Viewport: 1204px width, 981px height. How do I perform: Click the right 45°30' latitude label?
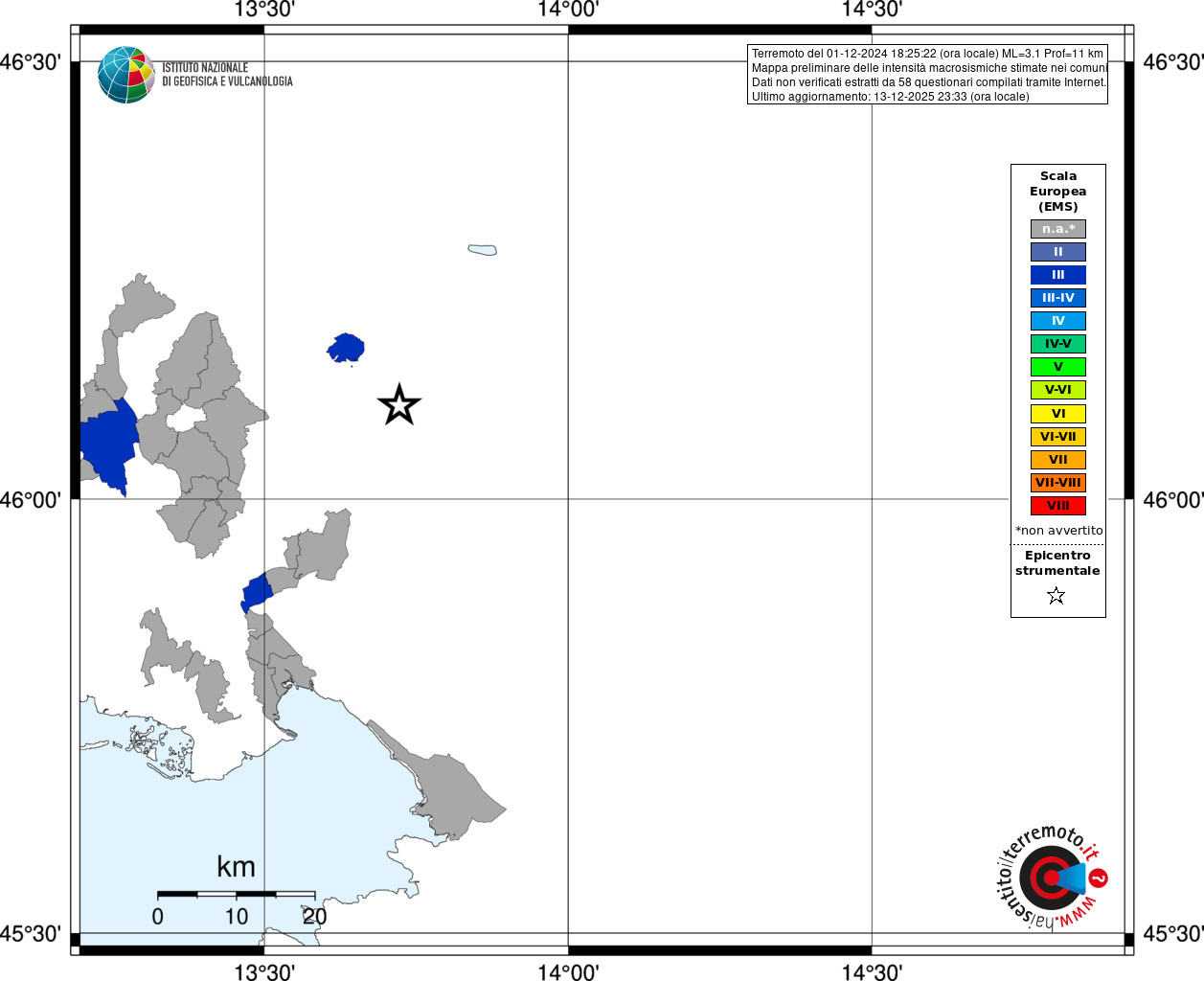click(1173, 933)
